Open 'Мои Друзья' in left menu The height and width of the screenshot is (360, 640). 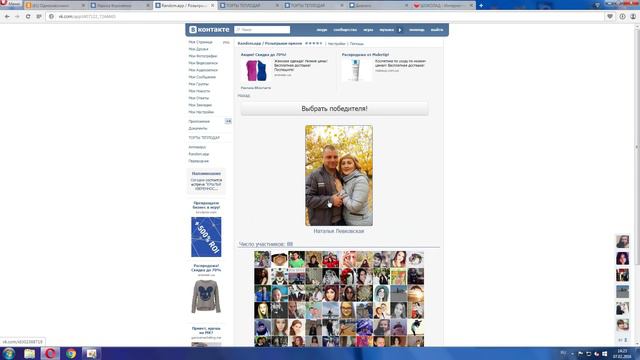click(x=198, y=49)
